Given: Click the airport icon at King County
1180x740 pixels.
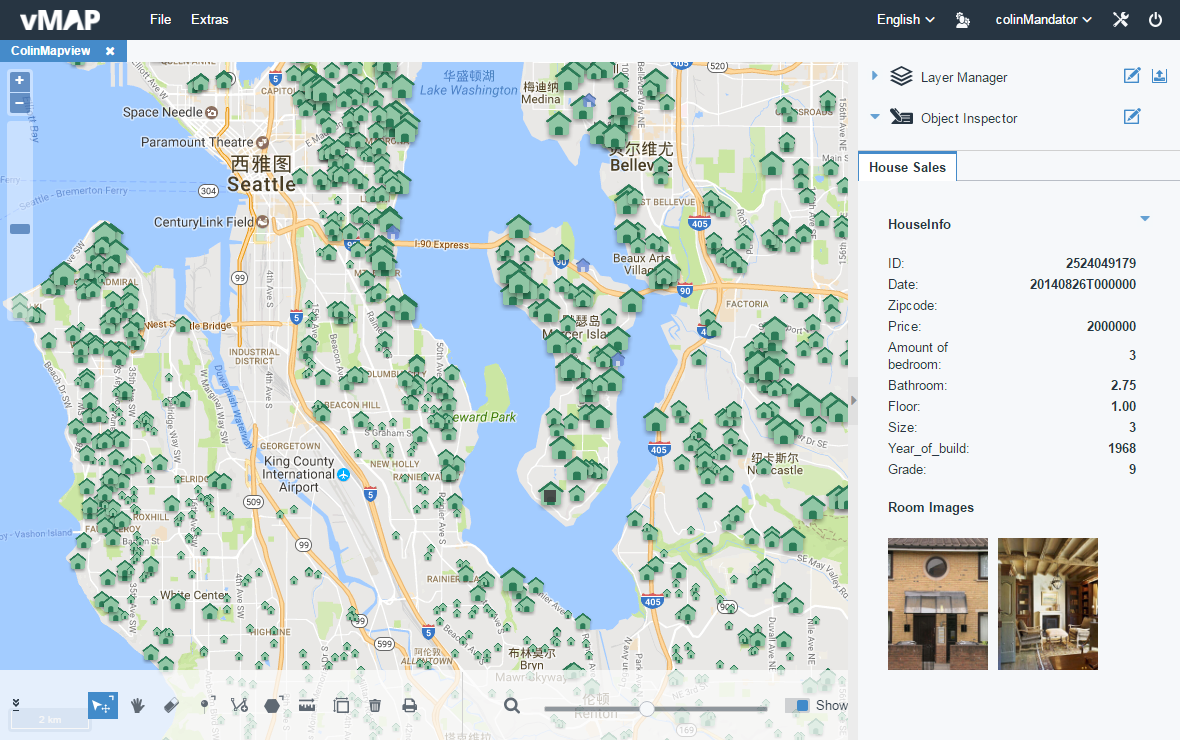Looking at the screenshot, I should pyautogui.click(x=343, y=474).
